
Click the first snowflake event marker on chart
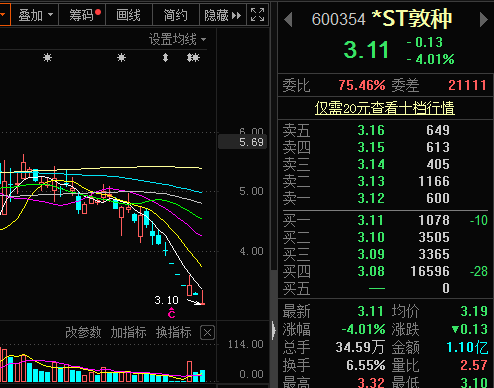pos(47,58)
